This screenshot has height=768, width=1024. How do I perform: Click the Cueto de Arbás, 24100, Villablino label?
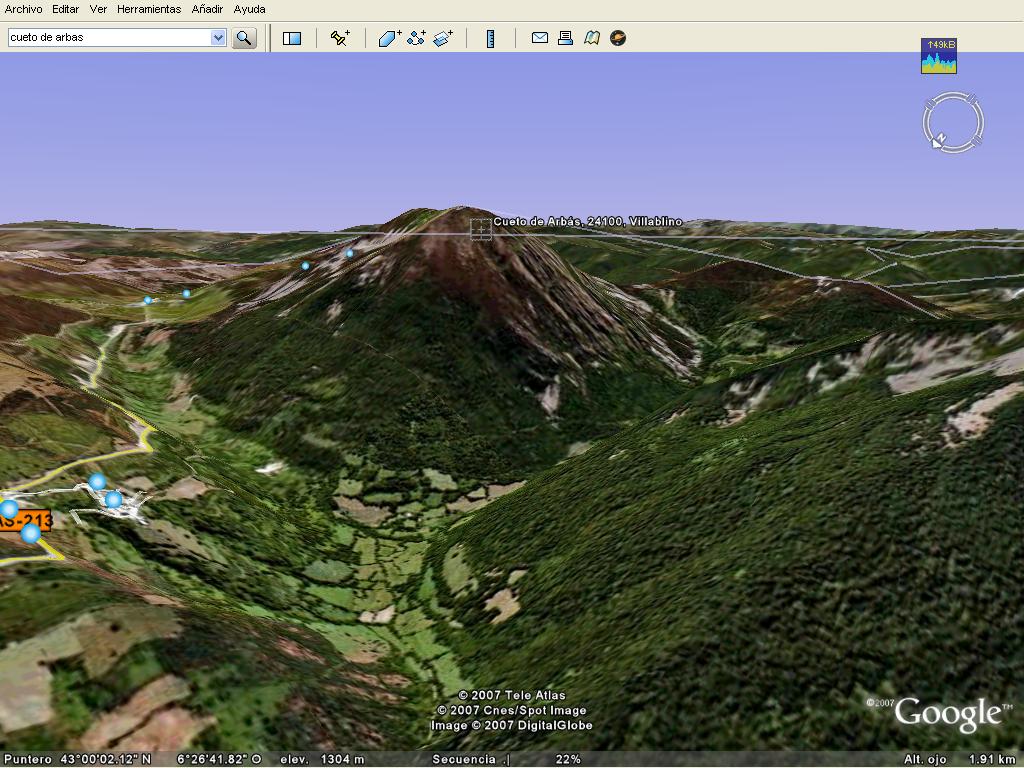[x=588, y=221]
